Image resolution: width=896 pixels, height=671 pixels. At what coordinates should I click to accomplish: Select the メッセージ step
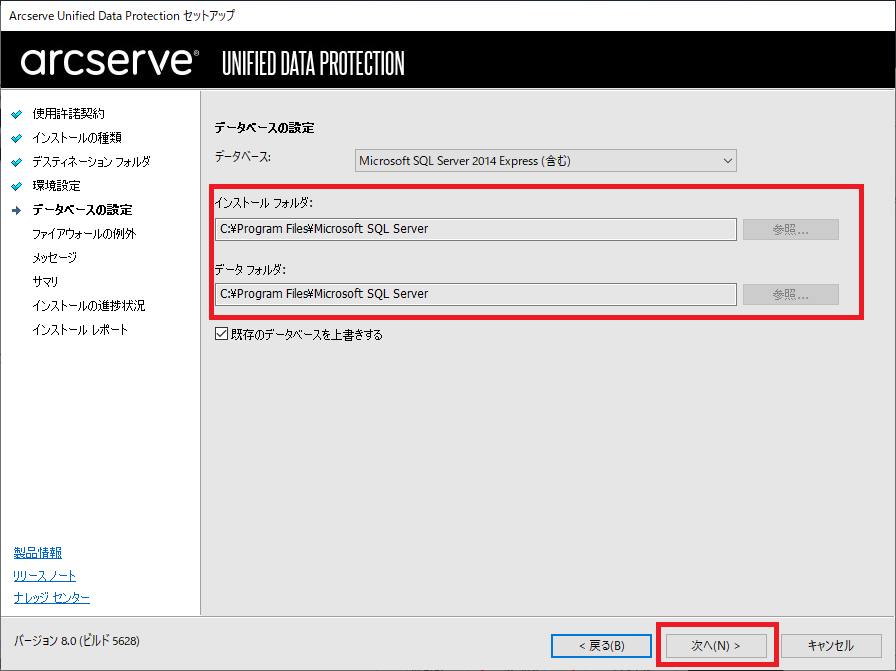[54, 258]
